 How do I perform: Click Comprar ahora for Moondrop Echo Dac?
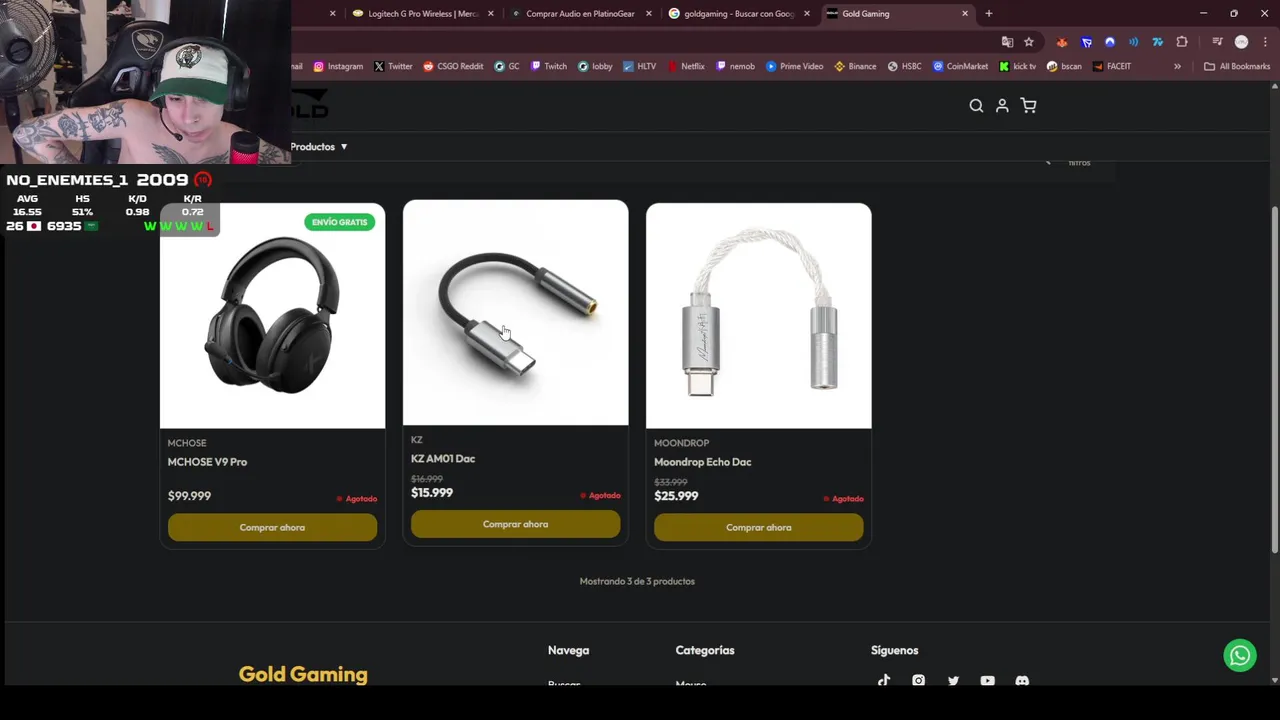758,527
